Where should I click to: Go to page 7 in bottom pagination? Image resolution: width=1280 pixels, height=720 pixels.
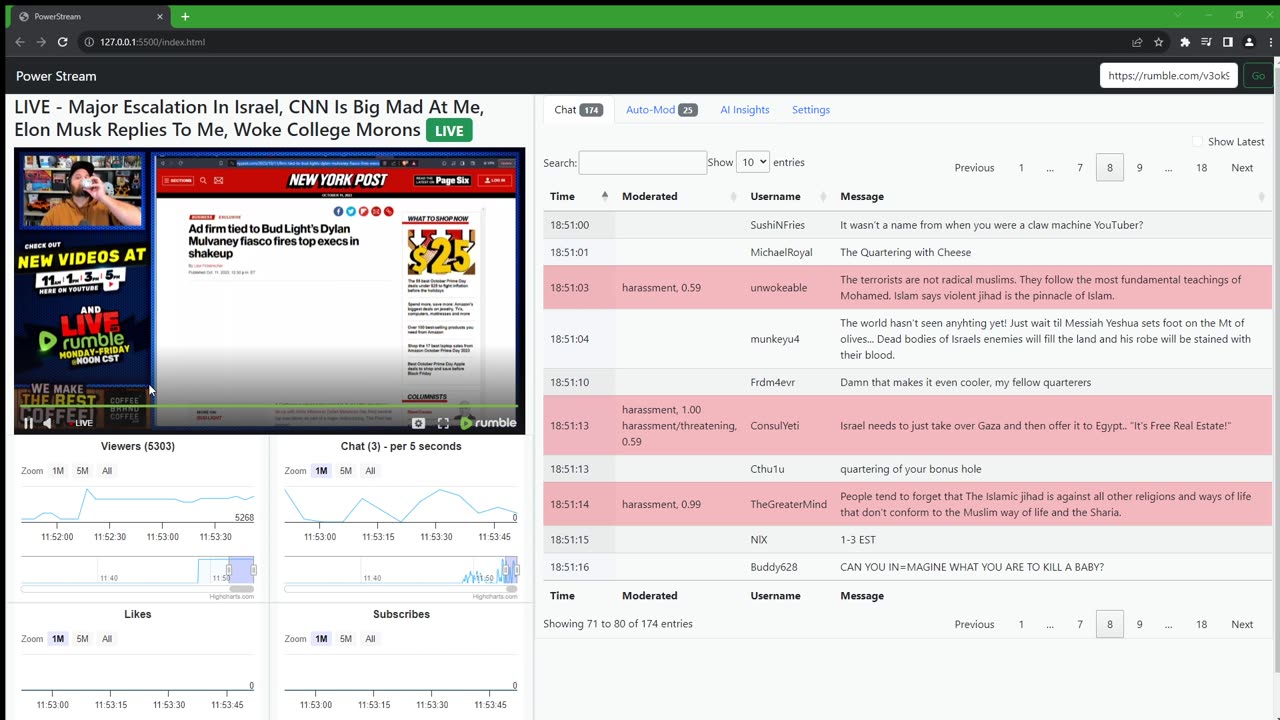click(1080, 624)
